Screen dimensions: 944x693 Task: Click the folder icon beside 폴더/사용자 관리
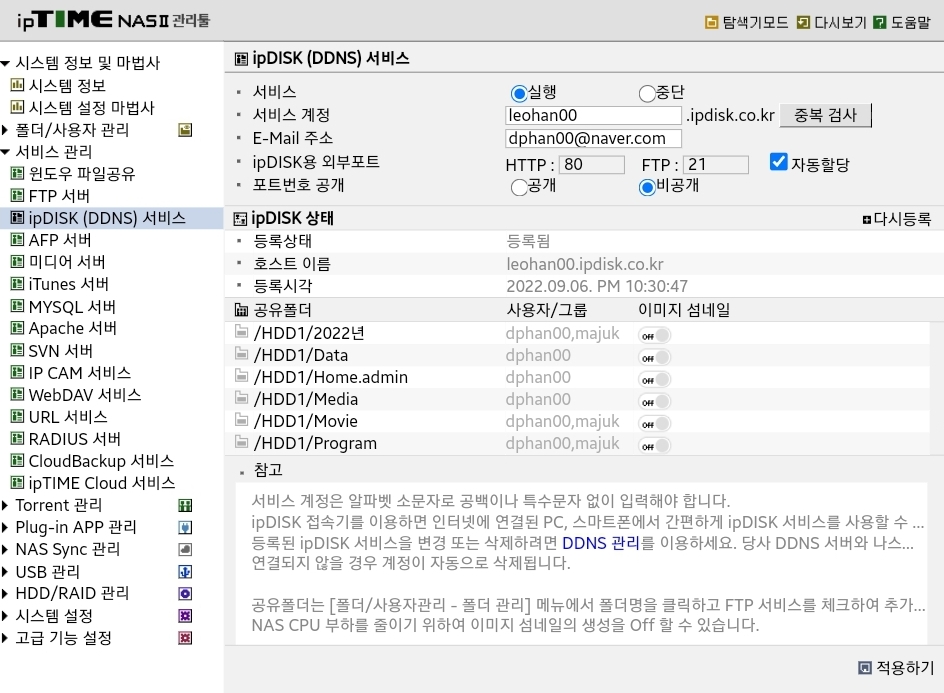[x=185, y=130]
